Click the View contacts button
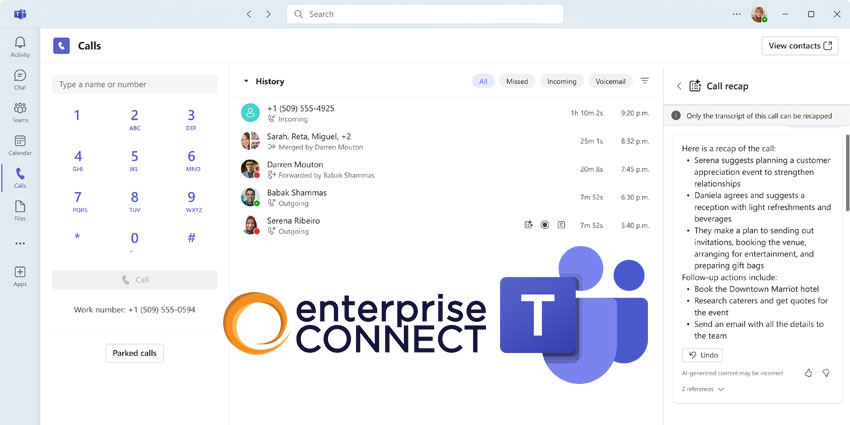Screen dimensions: 850x425 (x=800, y=46)
